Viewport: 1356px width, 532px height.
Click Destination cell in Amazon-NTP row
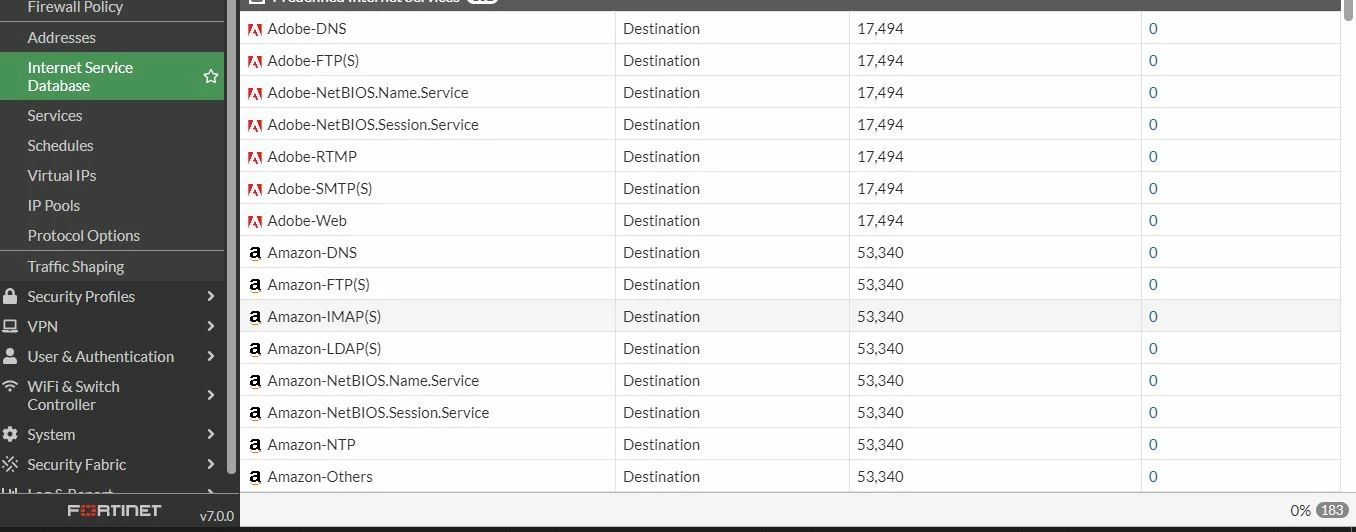[732, 445]
